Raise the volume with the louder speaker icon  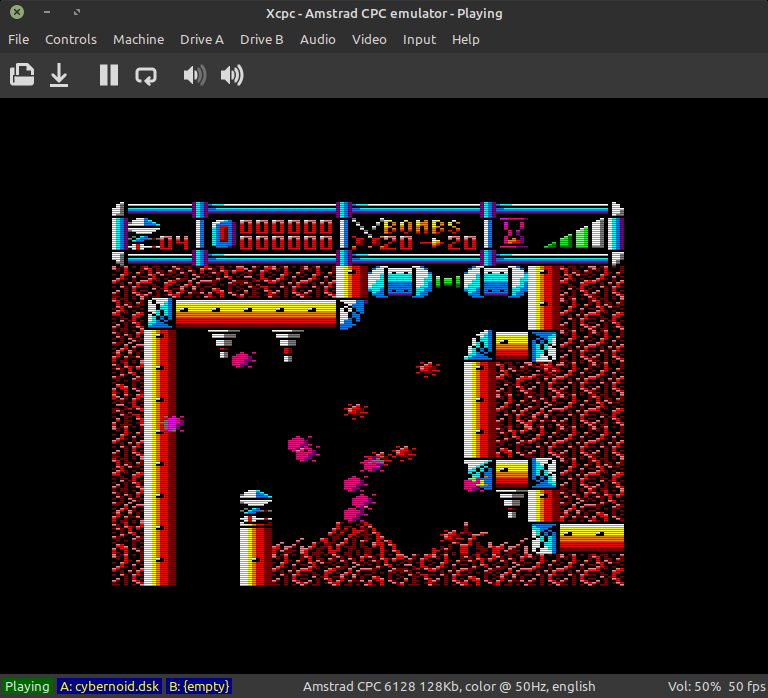point(232,75)
